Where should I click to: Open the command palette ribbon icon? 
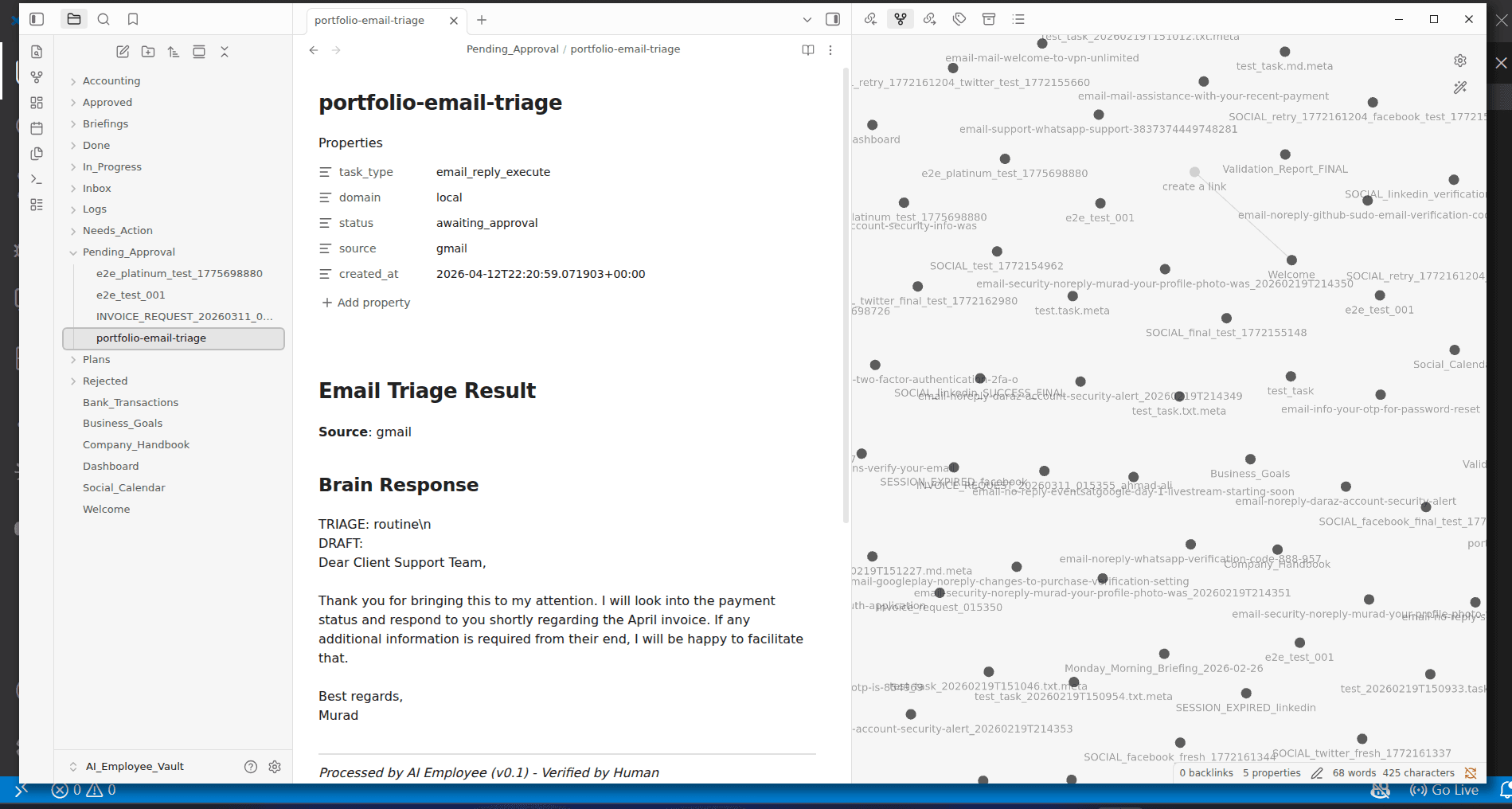click(x=37, y=179)
